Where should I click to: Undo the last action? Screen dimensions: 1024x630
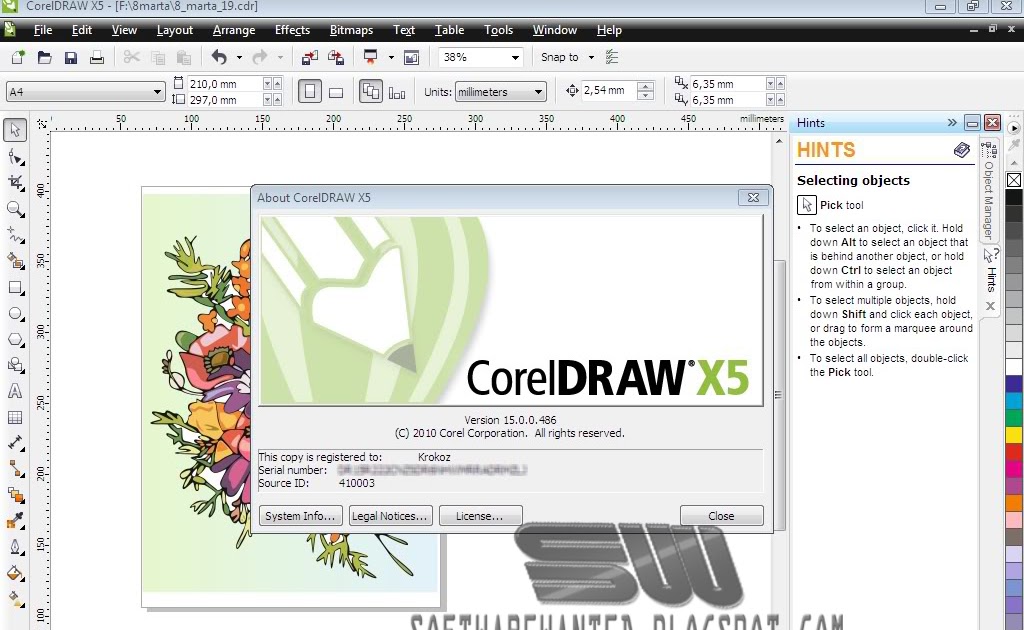coord(219,57)
